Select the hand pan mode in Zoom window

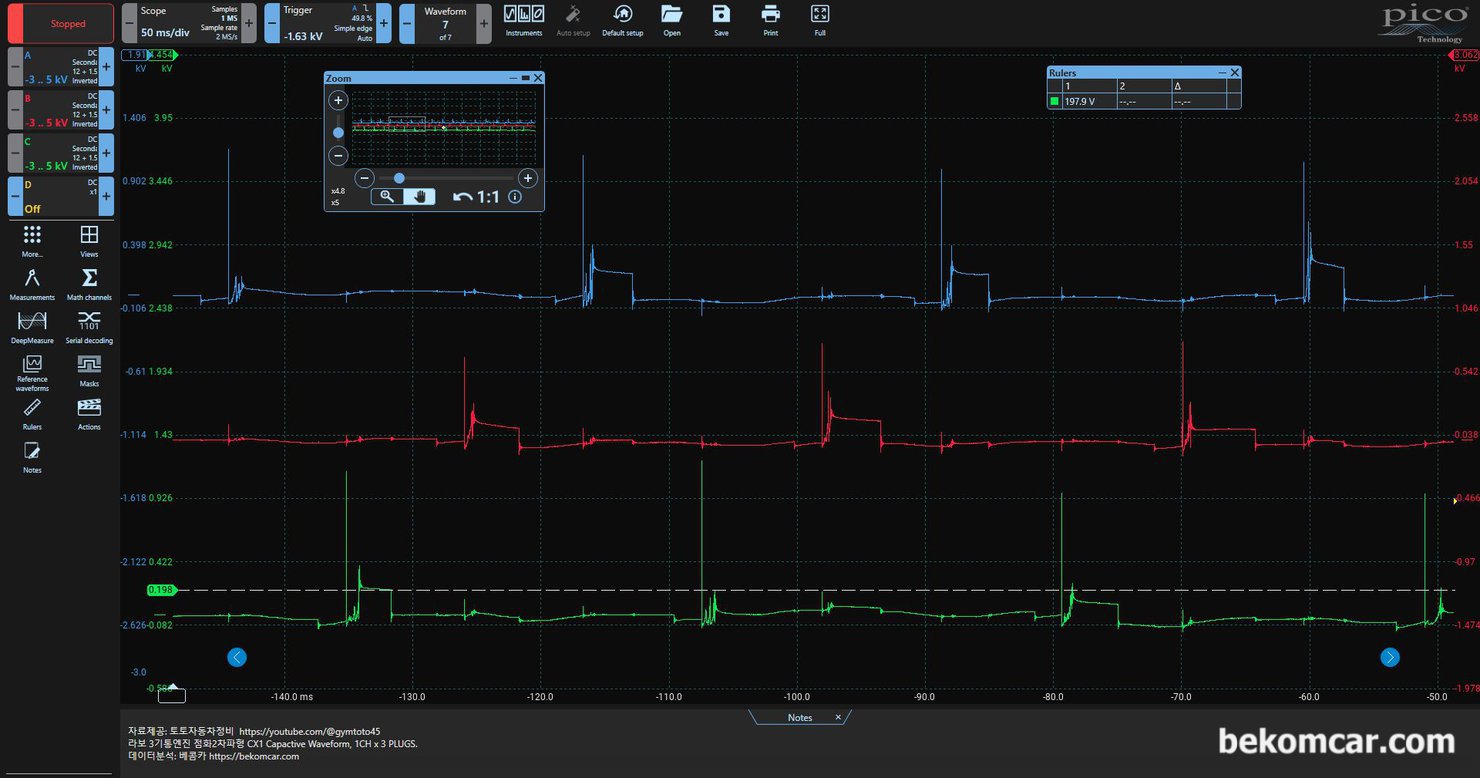[420, 197]
